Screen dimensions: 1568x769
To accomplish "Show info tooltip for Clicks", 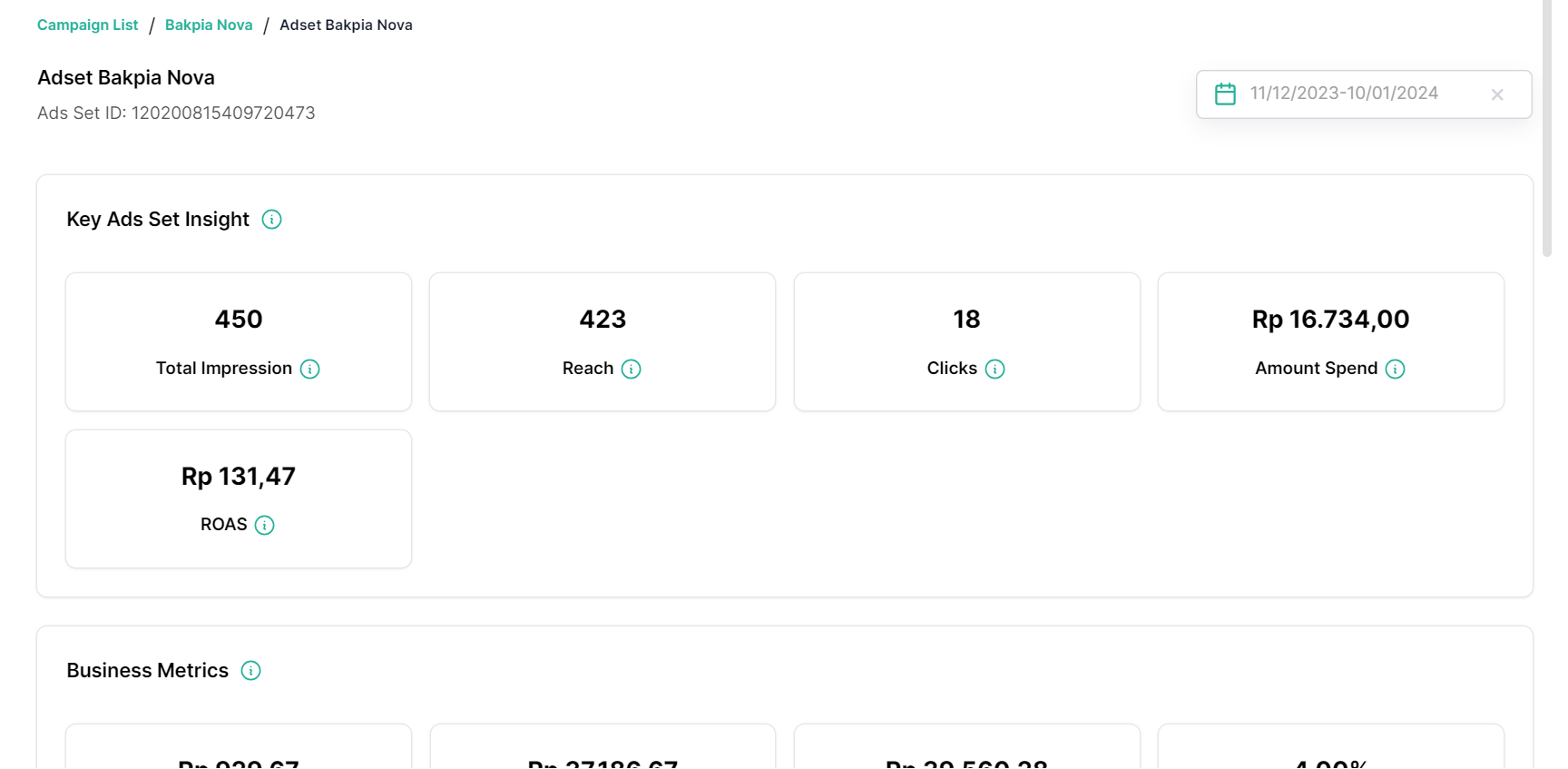I will (995, 369).
